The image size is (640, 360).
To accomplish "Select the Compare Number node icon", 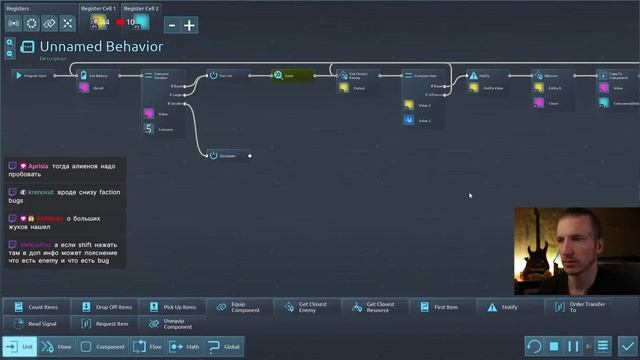I will tap(149, 76).
